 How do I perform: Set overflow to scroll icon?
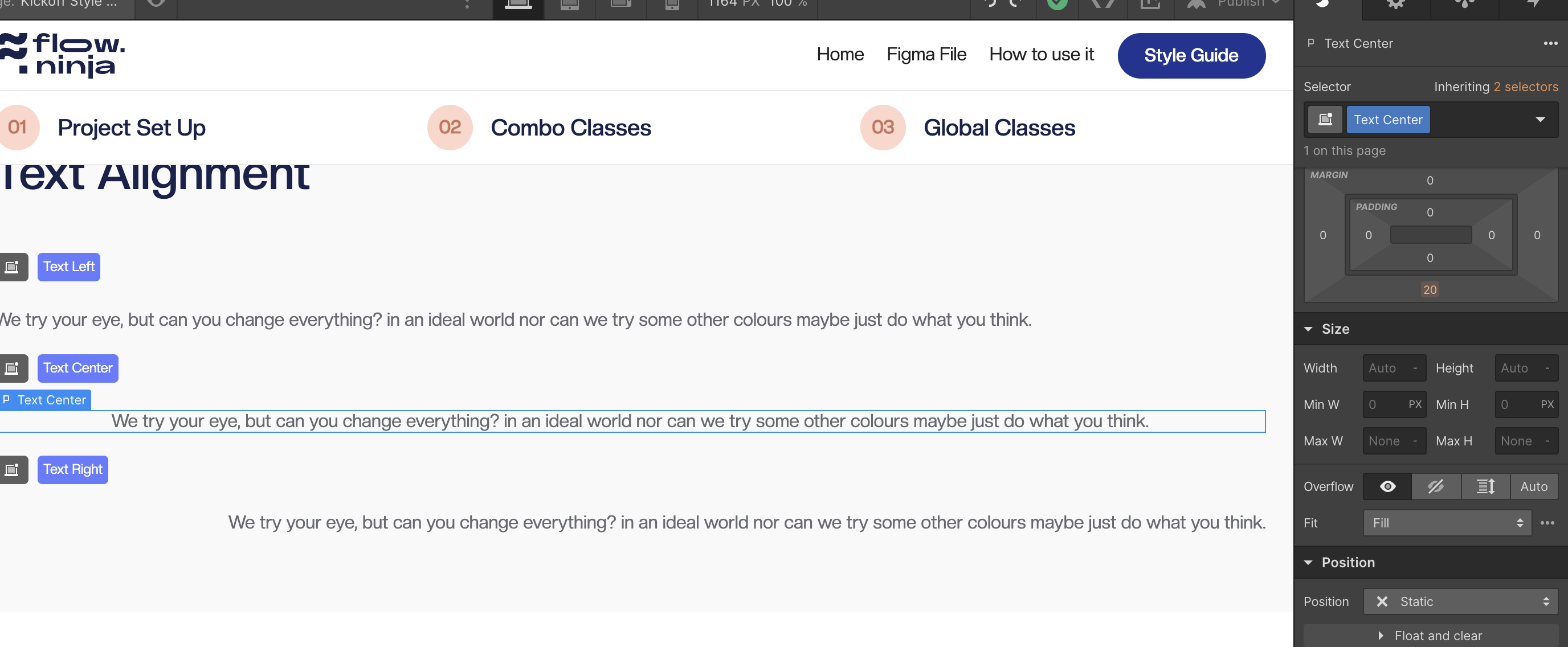coord(1485,486)
